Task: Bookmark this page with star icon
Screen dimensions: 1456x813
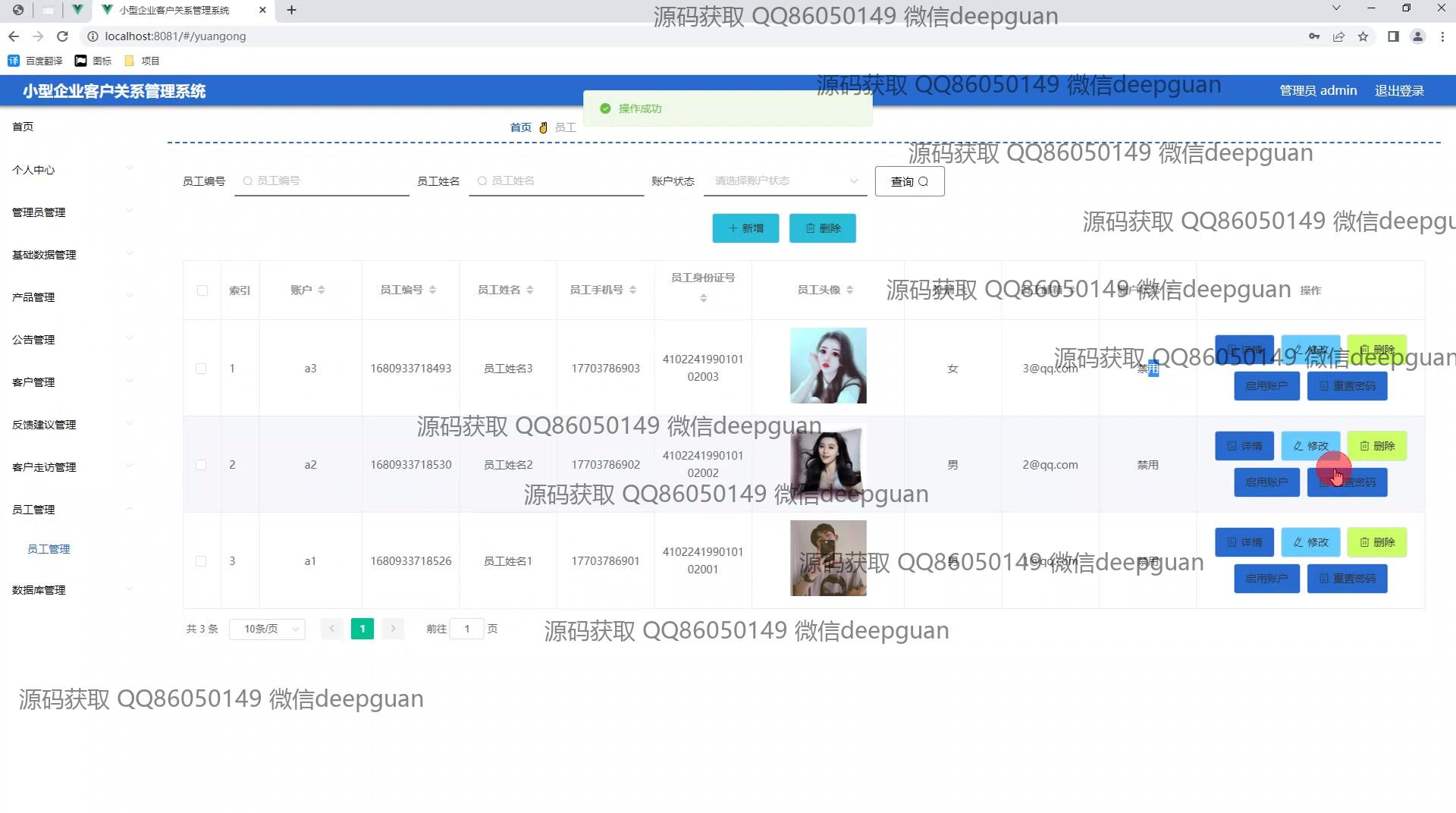Action: 1363,36
